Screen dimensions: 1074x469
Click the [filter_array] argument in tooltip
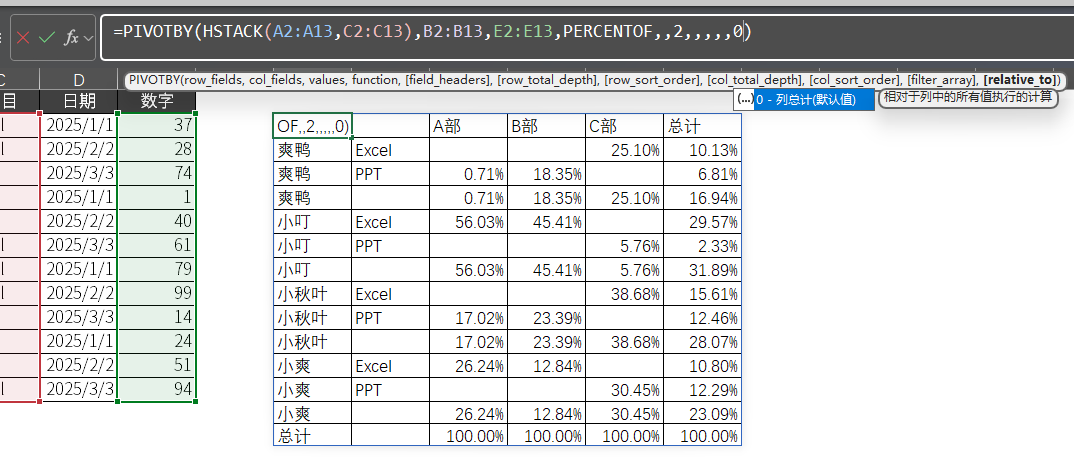(x=941, y=80)
